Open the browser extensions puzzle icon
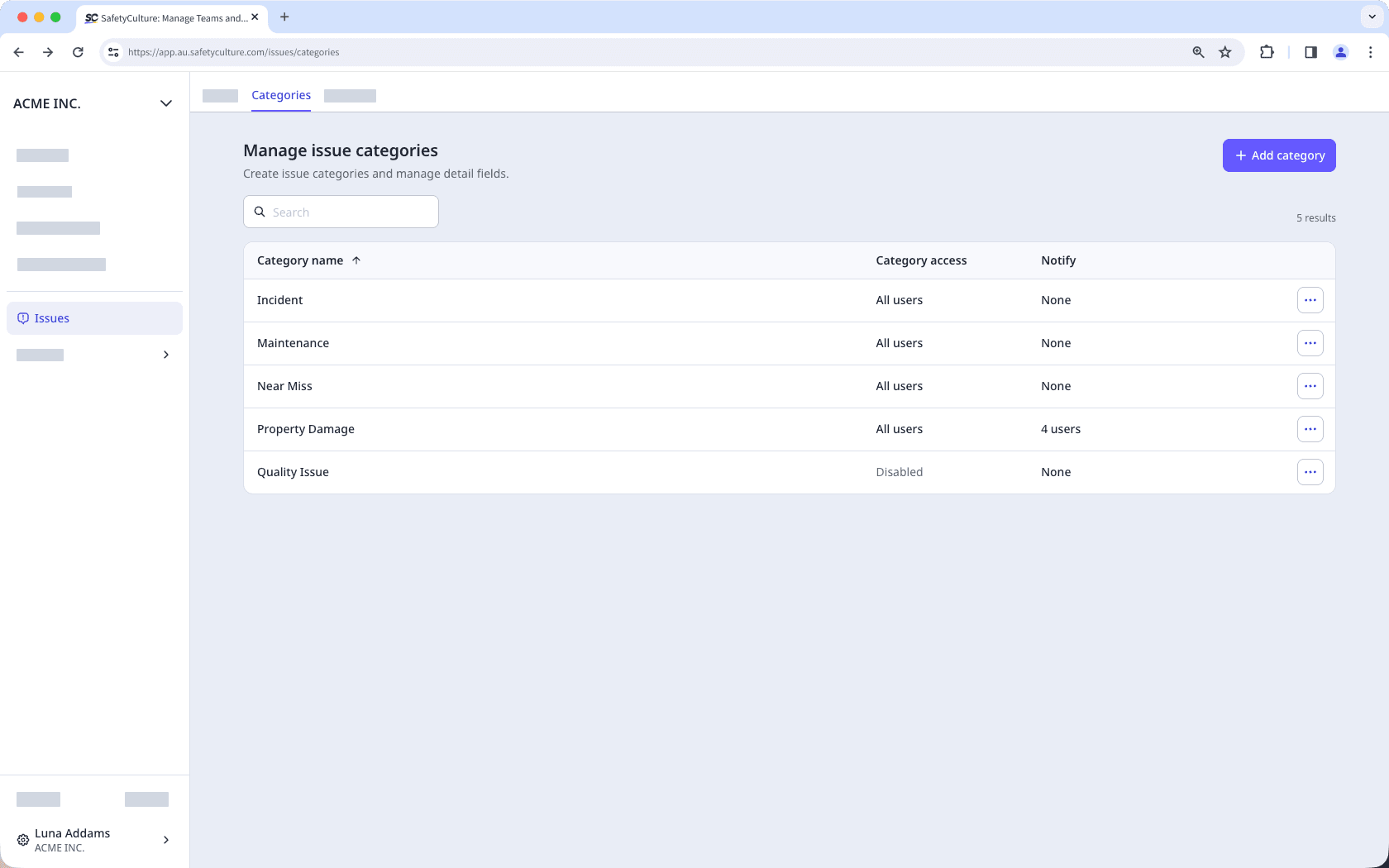The image size is (1389, 868). click(x=1267, y=51)
